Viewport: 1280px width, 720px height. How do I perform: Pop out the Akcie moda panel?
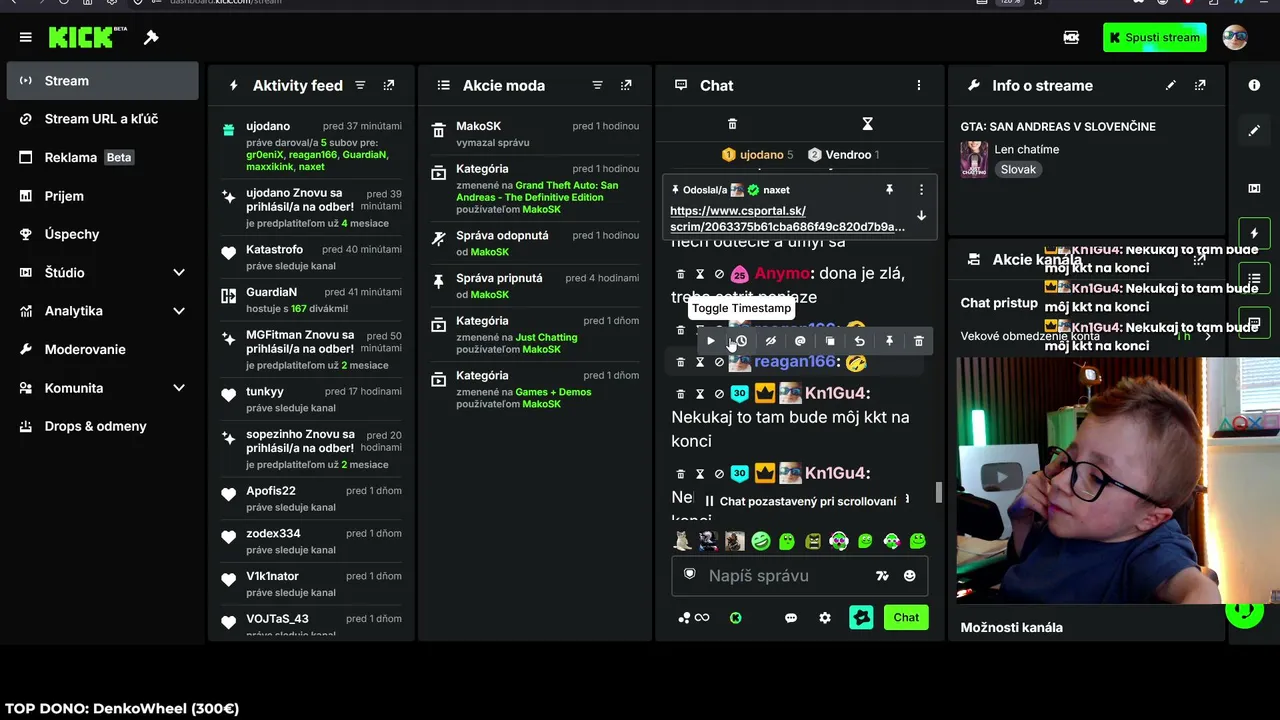(626, 86)
